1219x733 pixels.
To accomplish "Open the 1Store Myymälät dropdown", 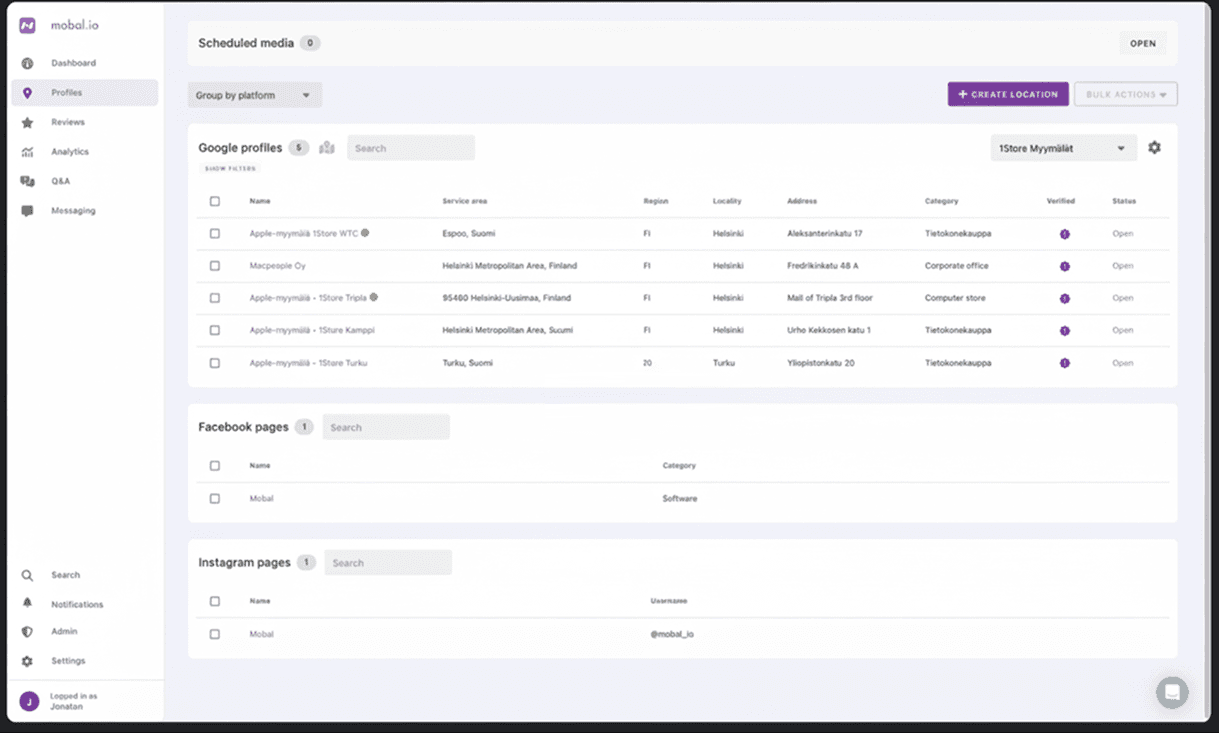I will click(x=1064, y=148).
